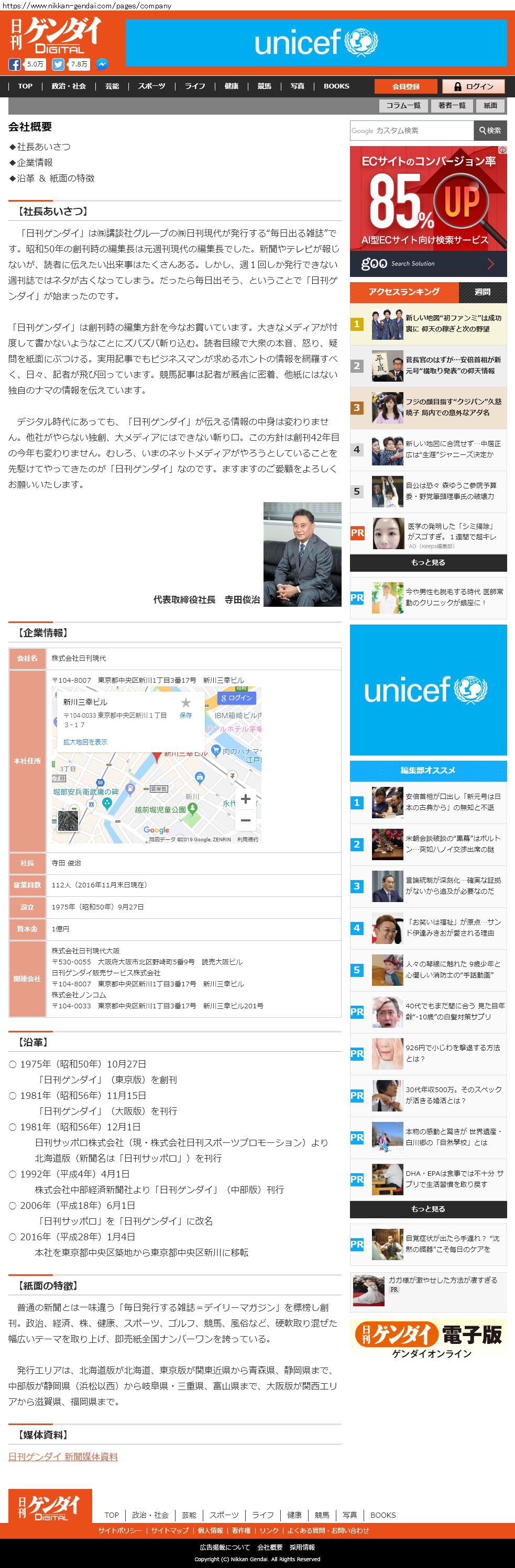The width and height of the screenshot is (515, 1568).
Task: Open the top unicef header banner
Action: click(x=316, y=42)
